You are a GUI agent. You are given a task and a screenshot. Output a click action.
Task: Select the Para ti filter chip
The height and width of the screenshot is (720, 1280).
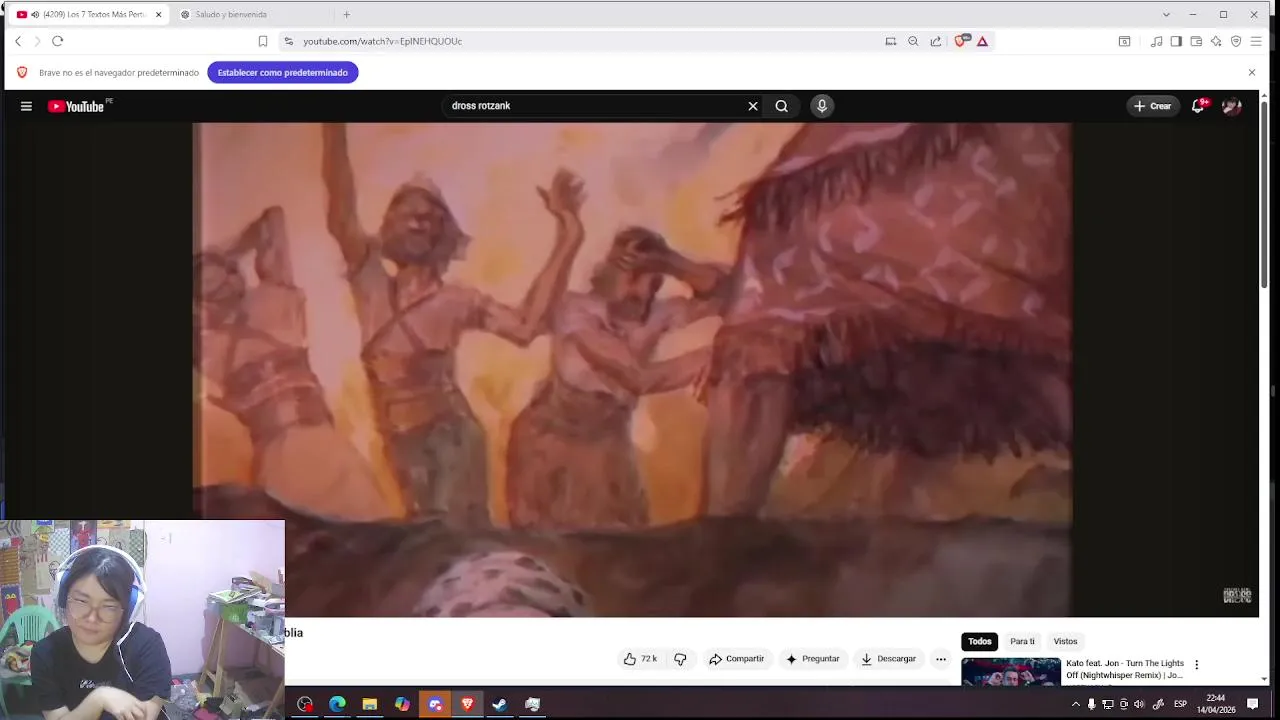(1022, 641)
